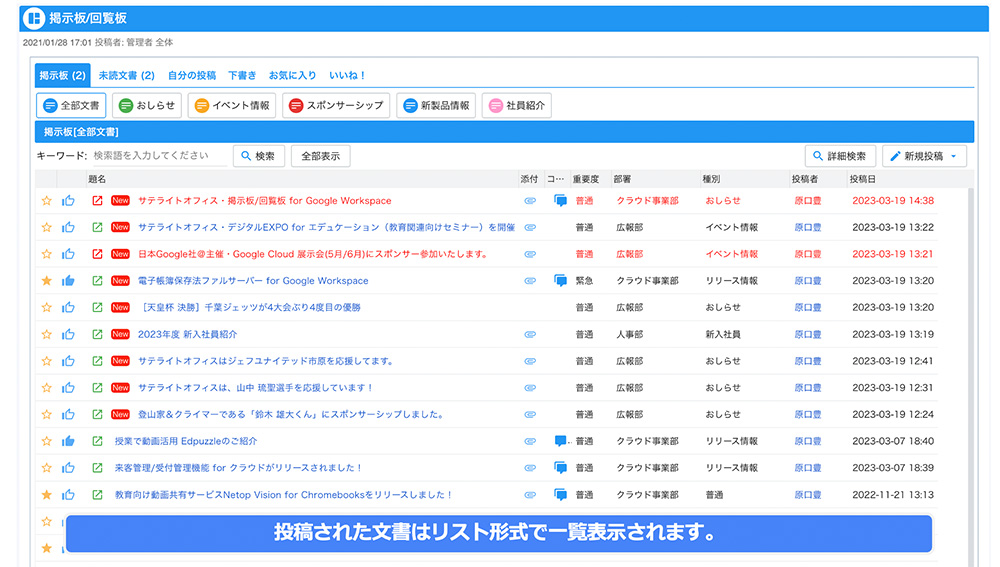
Task: Click the 掲示板/回覧板 app logo icon
Action: tap(34, 18)
